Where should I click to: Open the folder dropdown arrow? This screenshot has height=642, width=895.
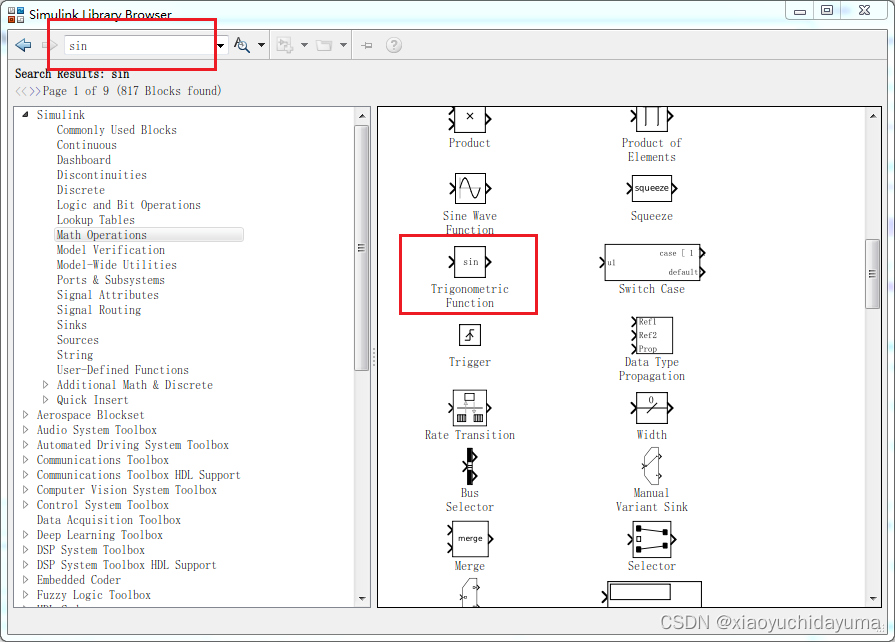click(343, 45)
